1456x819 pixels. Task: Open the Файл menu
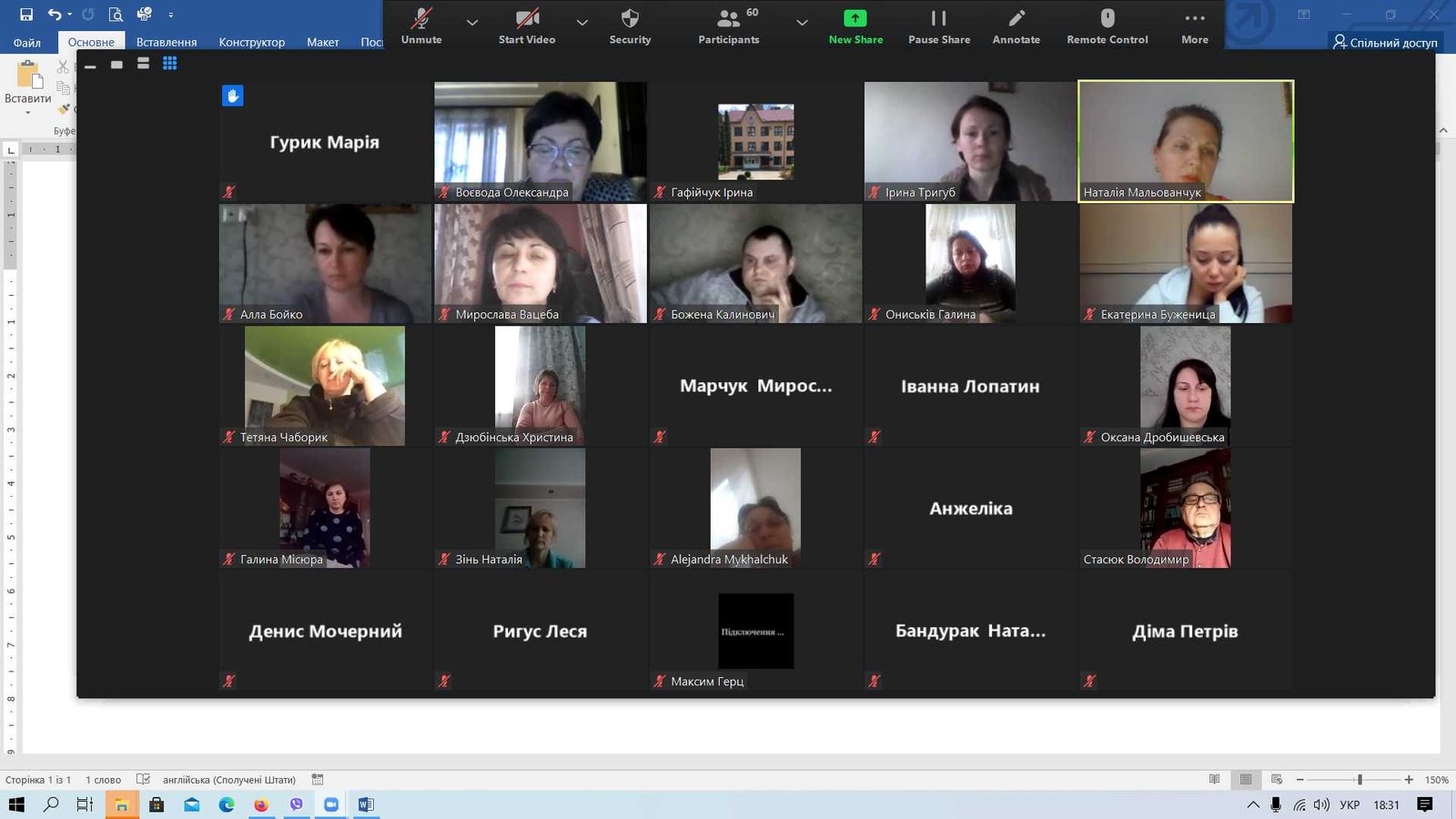click(27, 42)
